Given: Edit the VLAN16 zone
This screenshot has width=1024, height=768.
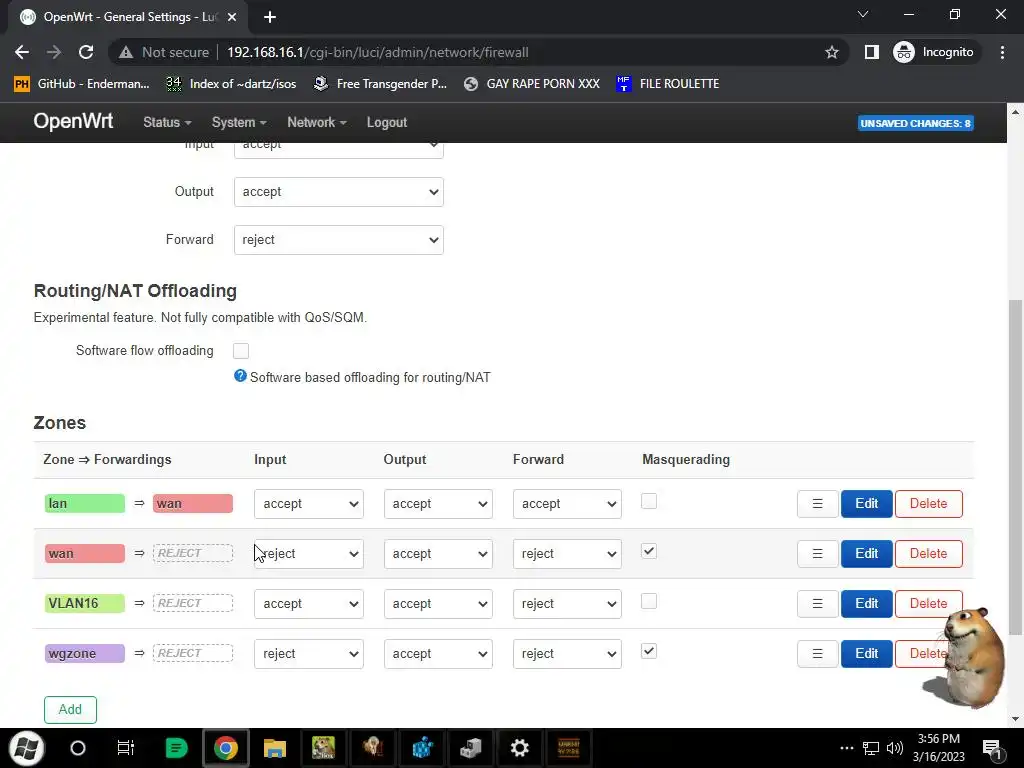Looking at the screenshot, I should [x=867, y=603].
